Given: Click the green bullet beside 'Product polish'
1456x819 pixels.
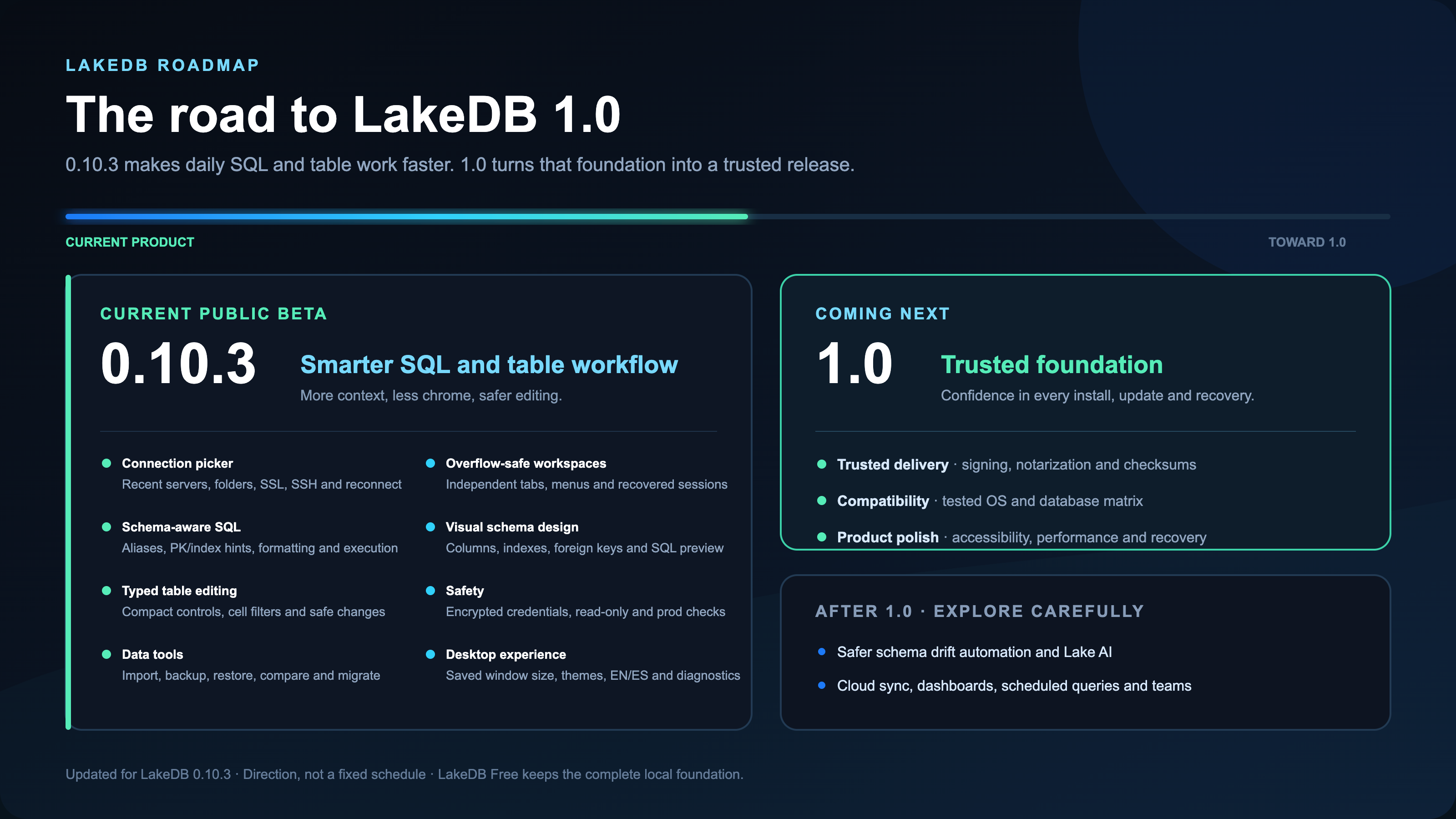Looking at the screenshot, I should coord(822,537).
